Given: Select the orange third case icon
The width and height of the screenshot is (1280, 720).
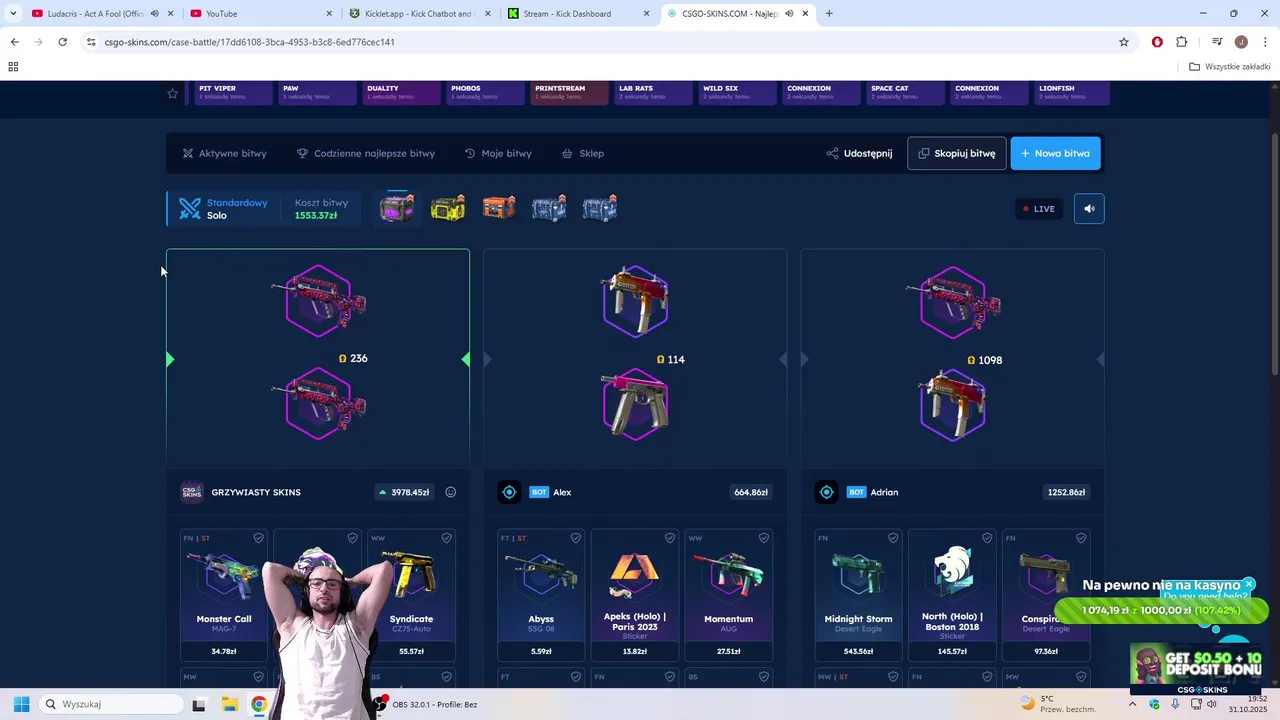Looking at the screenshot, I should pyautogui.click(x=498, y=208).
